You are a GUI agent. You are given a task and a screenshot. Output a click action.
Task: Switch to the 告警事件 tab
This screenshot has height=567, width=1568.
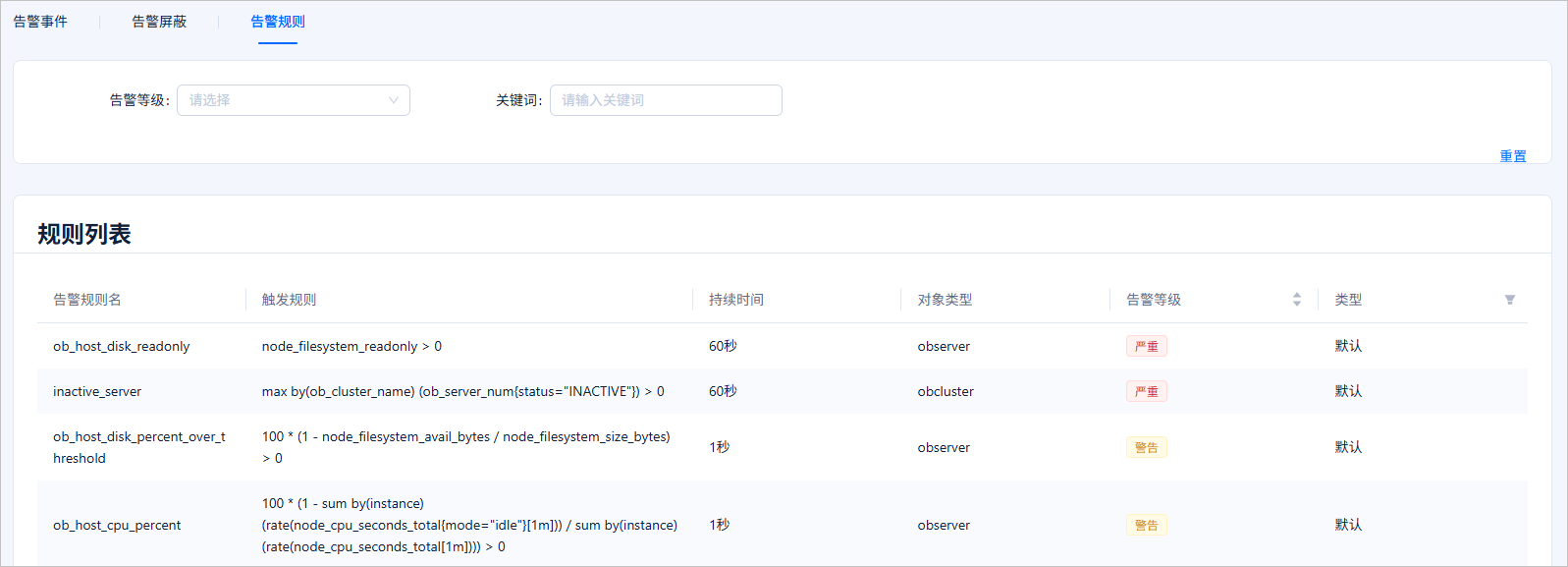pyautogui.click(x=40, y=22)
